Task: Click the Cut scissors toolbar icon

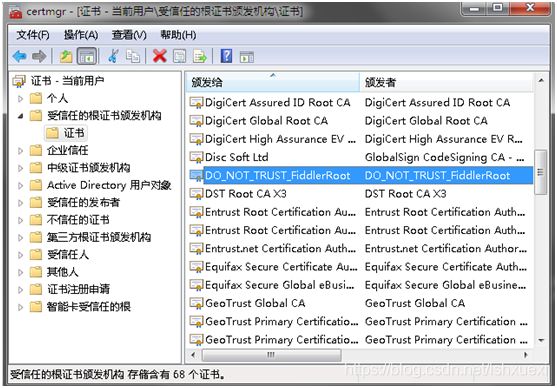Action: pyautogui.click(x=113, y=56)
